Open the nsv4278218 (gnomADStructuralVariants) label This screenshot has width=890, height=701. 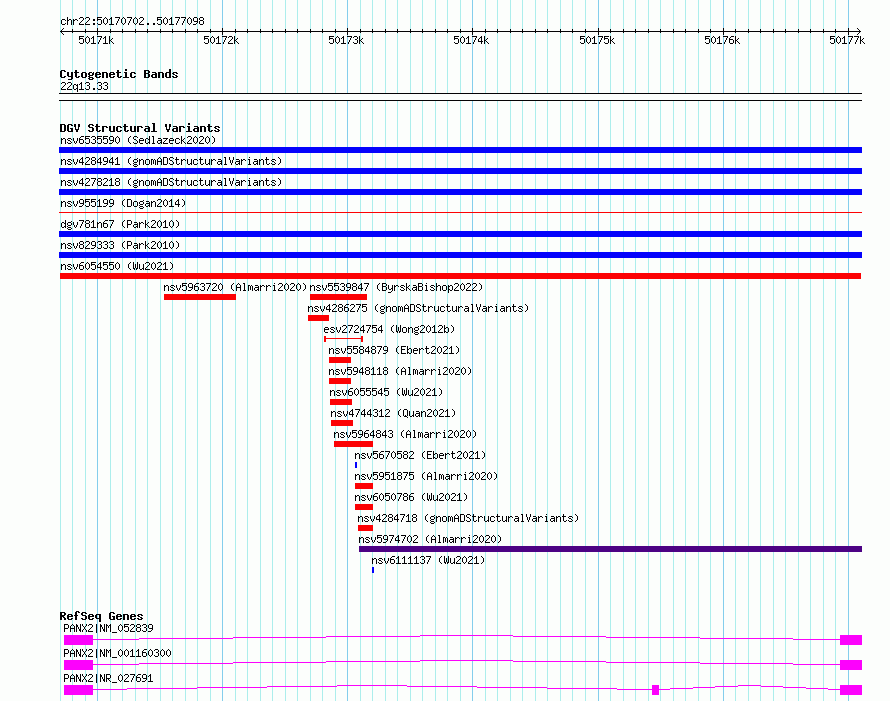(171, 182)
